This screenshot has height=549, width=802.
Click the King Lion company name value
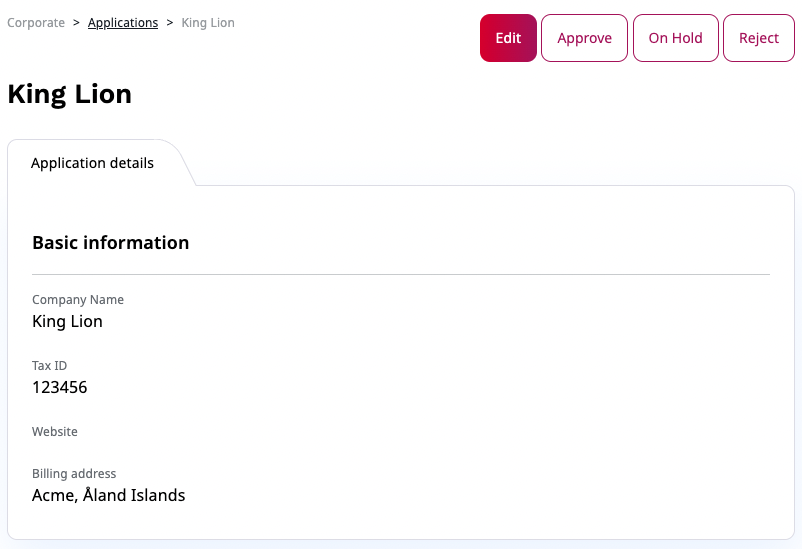67,321
